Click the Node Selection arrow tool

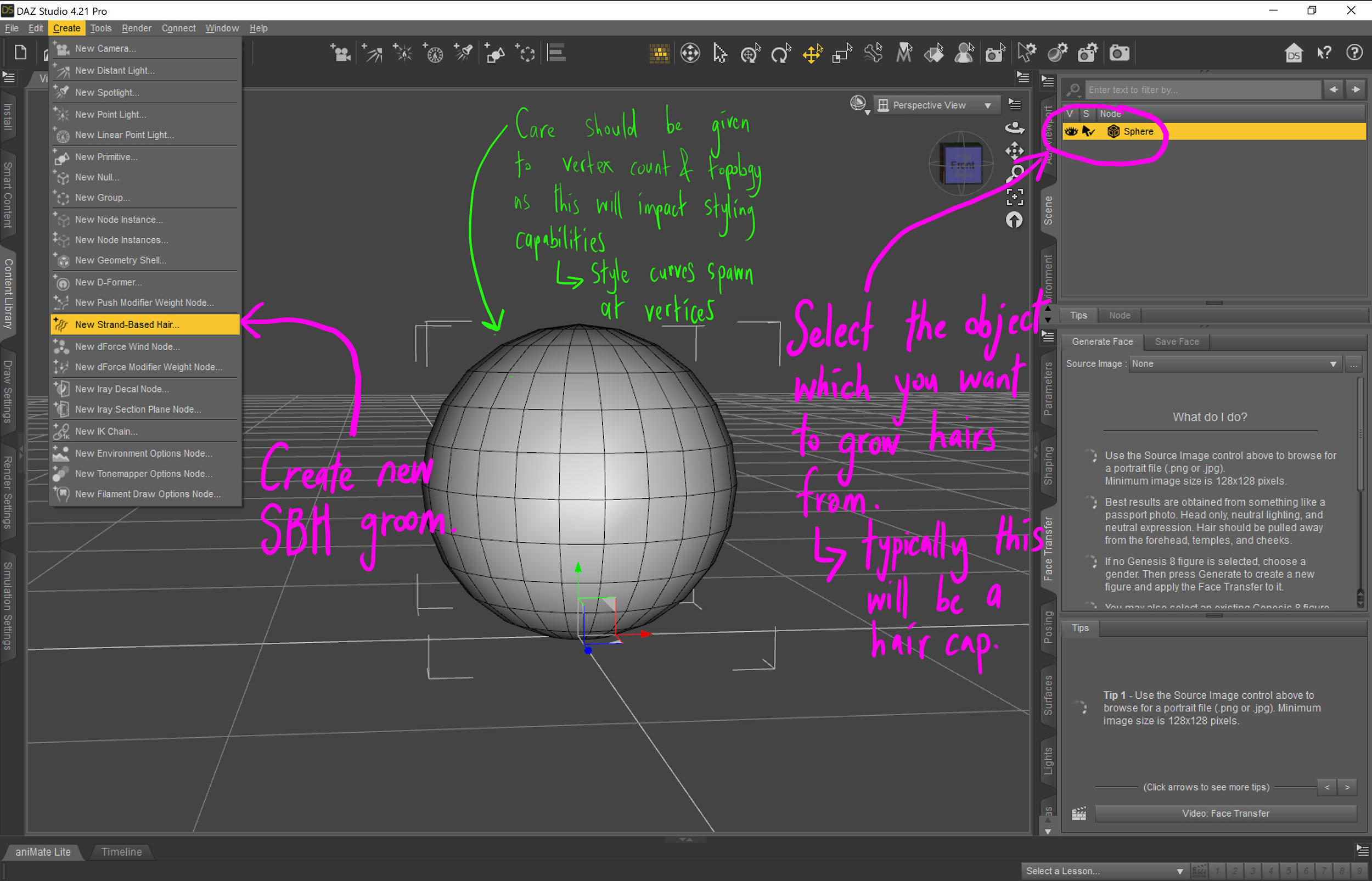click(x=720, y=54)
